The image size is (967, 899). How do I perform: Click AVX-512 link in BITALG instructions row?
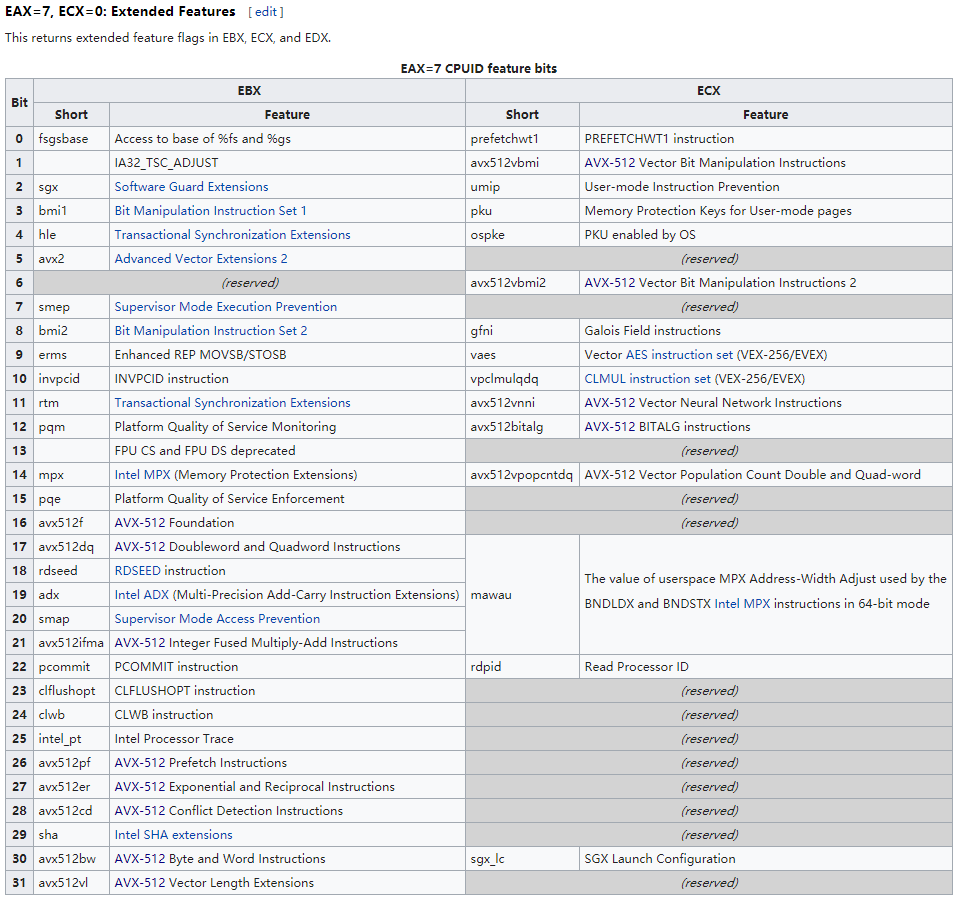point(610,427)
